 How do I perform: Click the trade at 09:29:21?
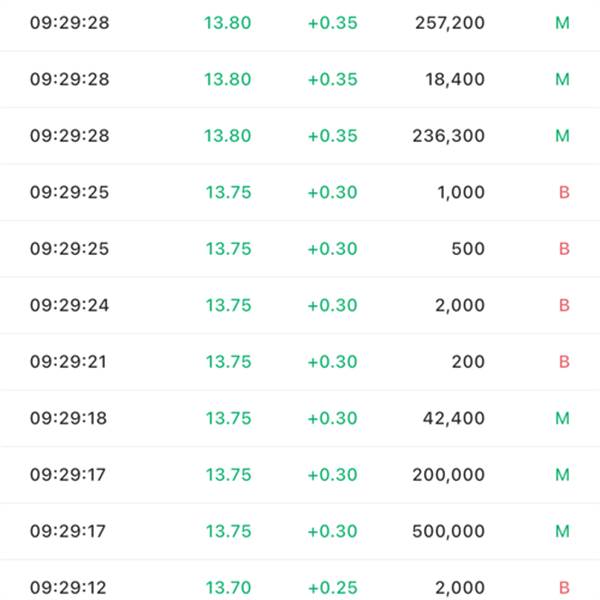pyautogui.click(x=300, y=362)
